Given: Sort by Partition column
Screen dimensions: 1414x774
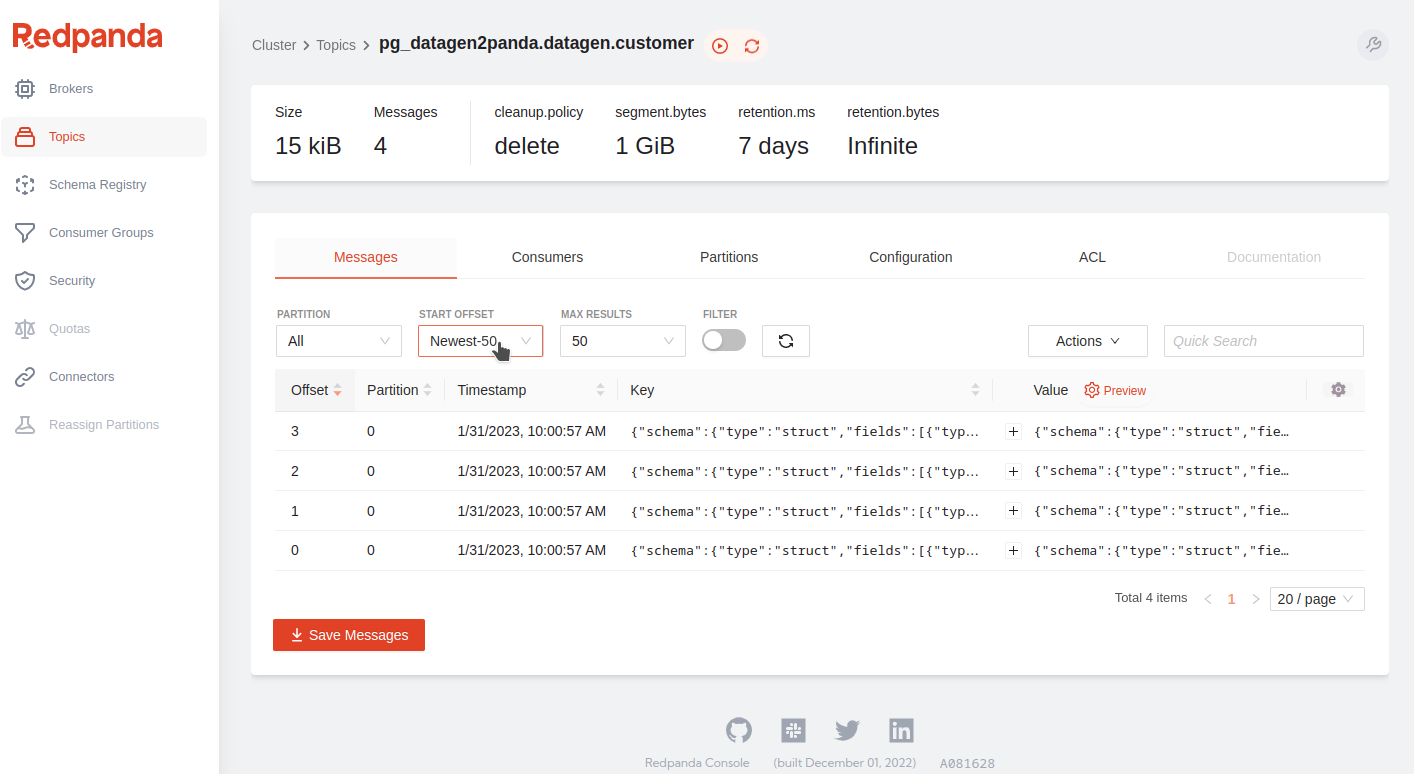Looking at the screenshot, I should click(x=399, y=390).
